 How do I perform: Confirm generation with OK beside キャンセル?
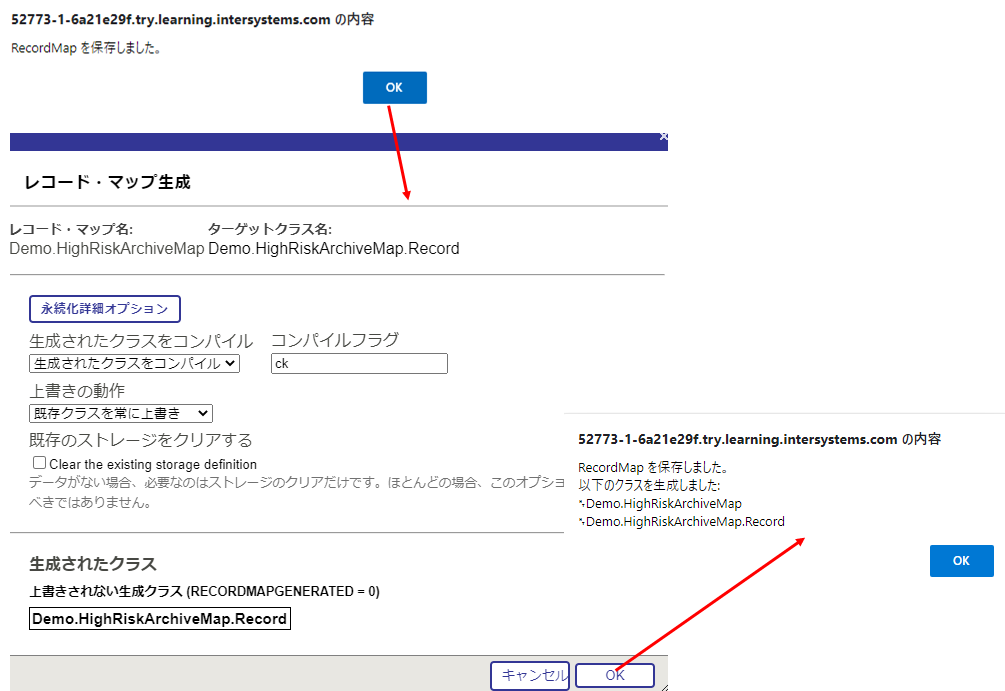615,675
